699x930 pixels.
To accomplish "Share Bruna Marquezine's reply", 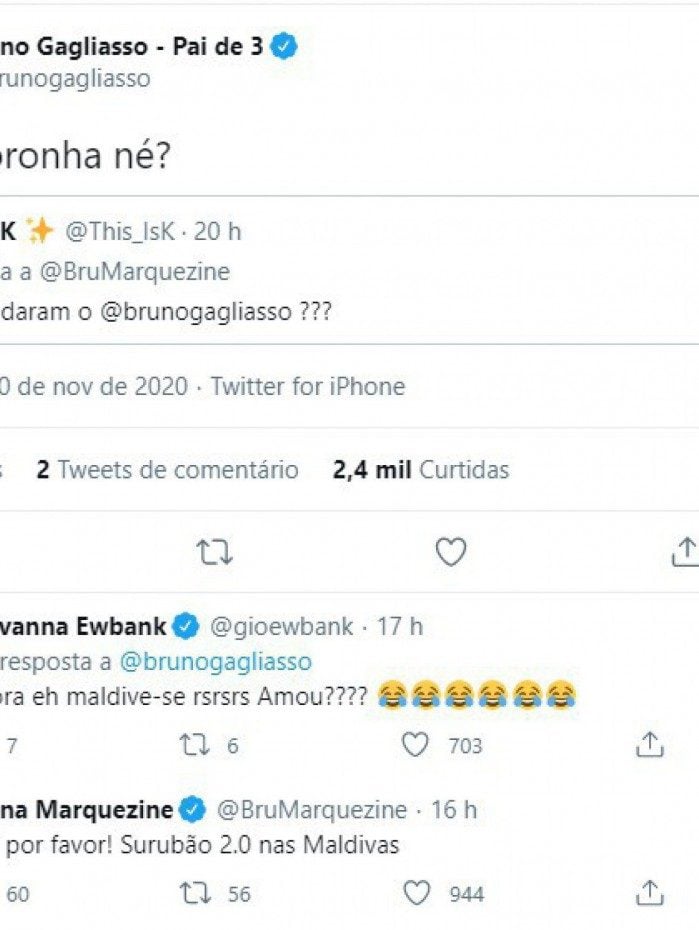I will coord(650,893).
